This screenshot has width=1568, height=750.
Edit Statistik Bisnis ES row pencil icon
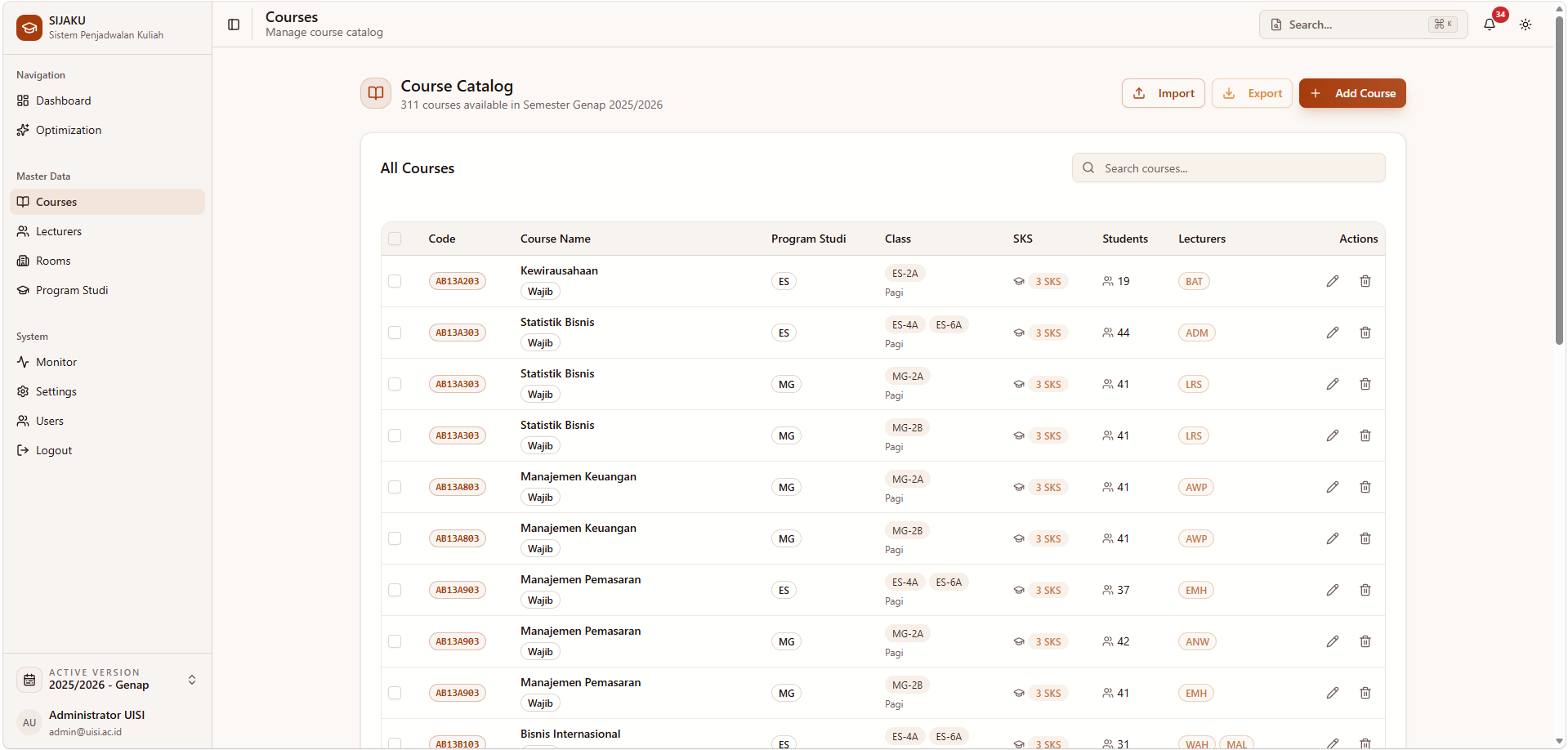click(x=1333, y=333)
